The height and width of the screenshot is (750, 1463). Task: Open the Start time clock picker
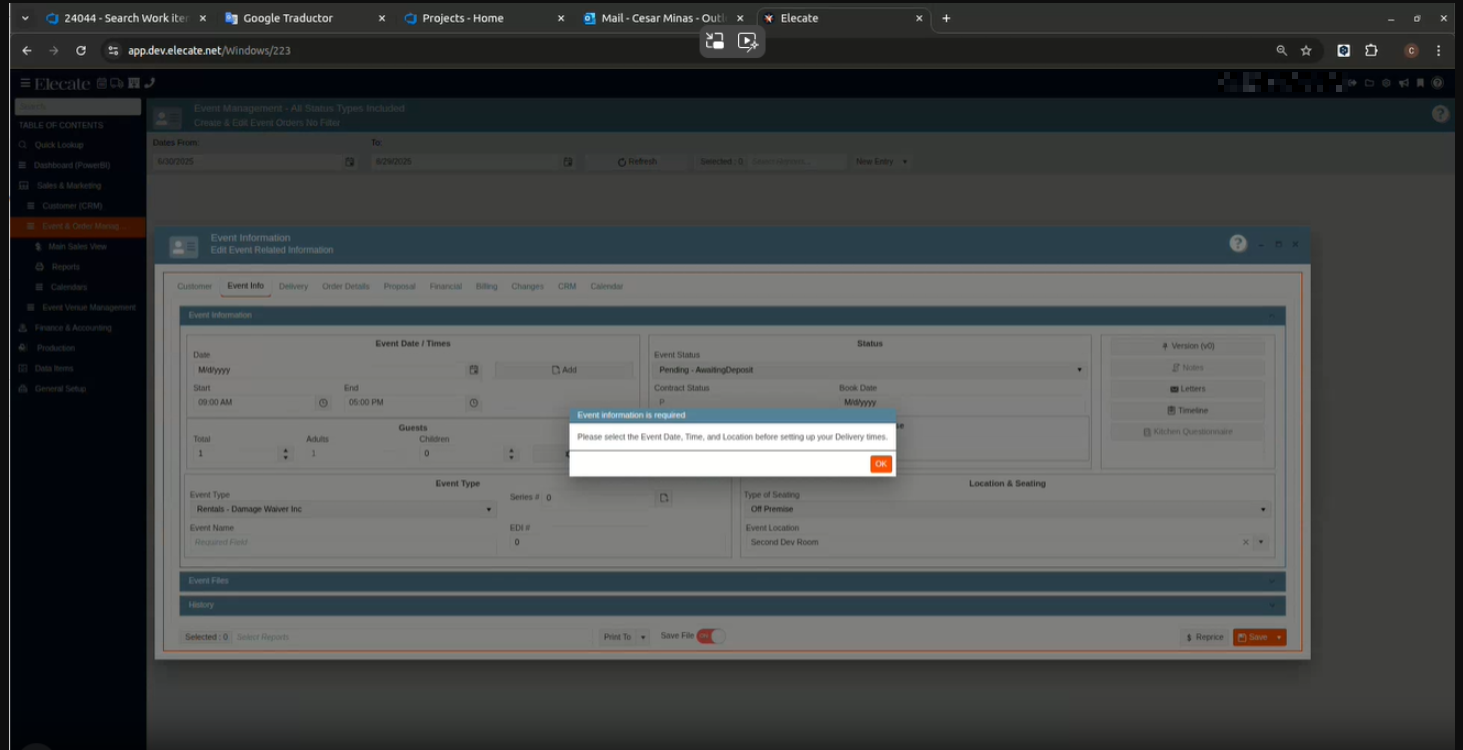click(x=323, y=403)
